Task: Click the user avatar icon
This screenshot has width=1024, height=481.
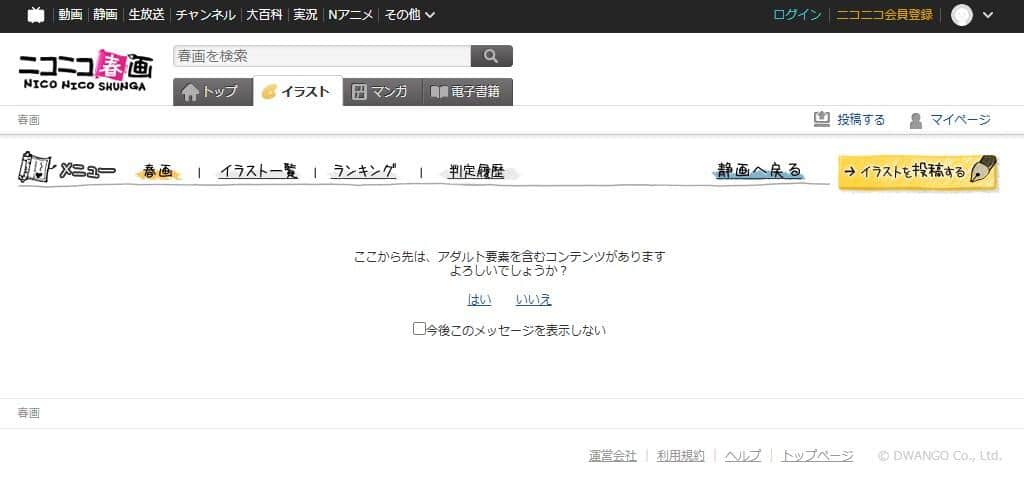Action: (x=961, y=15)
